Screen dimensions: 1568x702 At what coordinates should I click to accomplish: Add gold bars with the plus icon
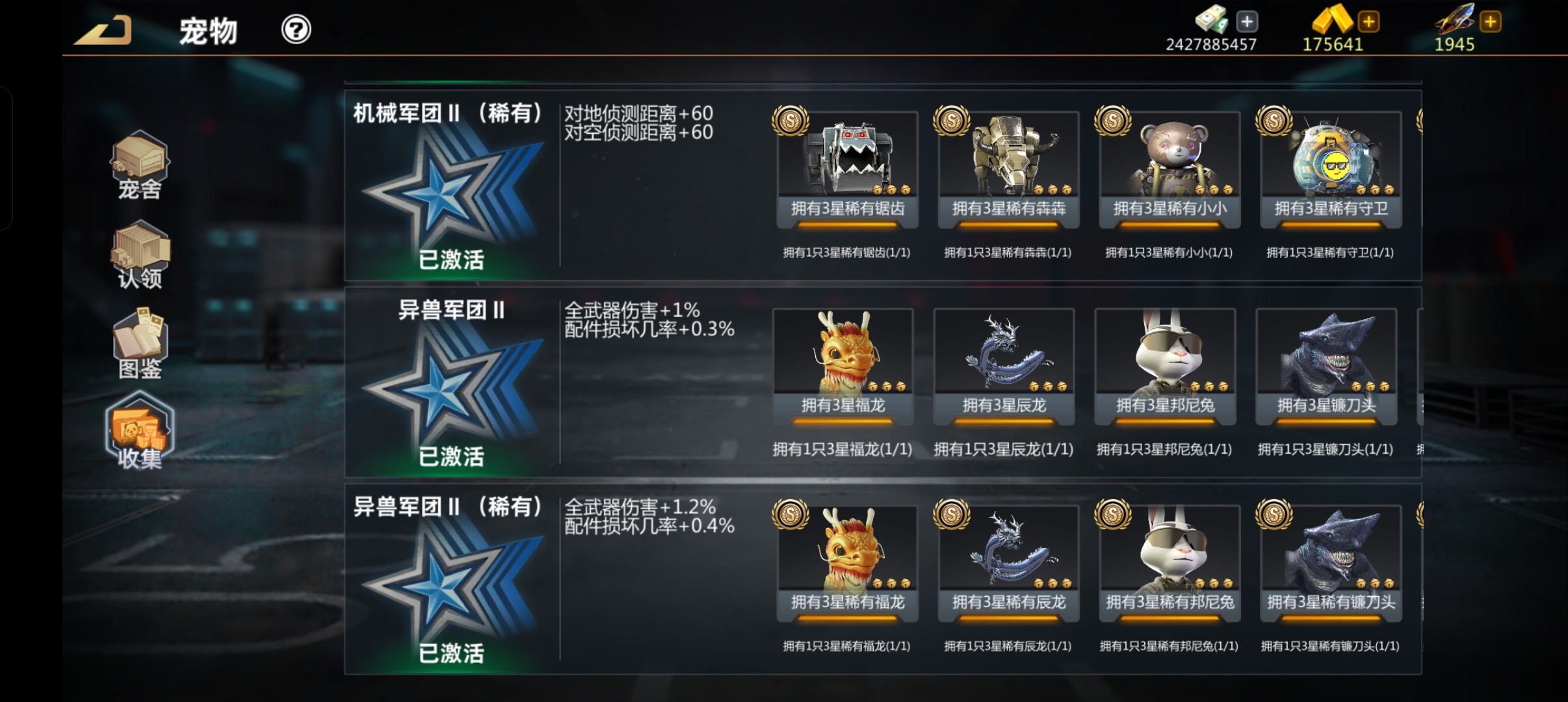[x=1368, y=22]
